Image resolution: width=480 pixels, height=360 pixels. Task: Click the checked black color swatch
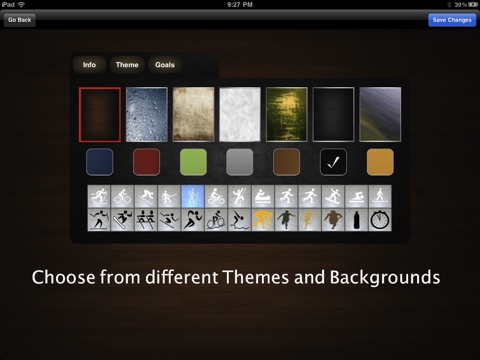(333, 162)
